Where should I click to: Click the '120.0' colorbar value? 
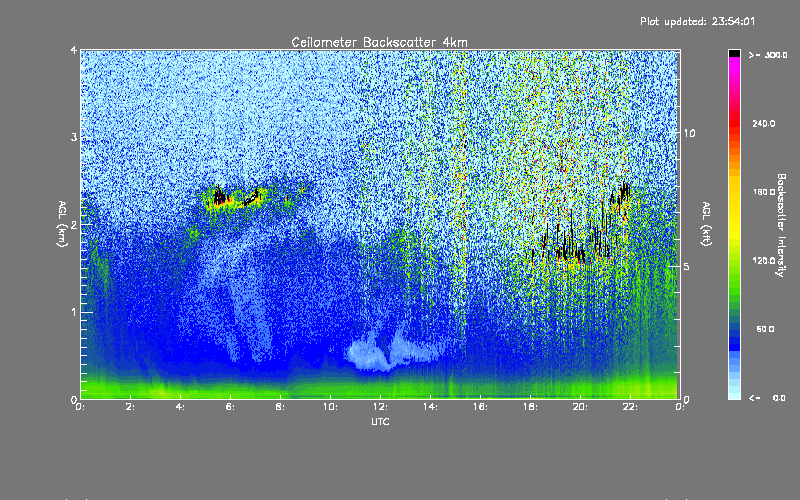[x=764, y=260]
